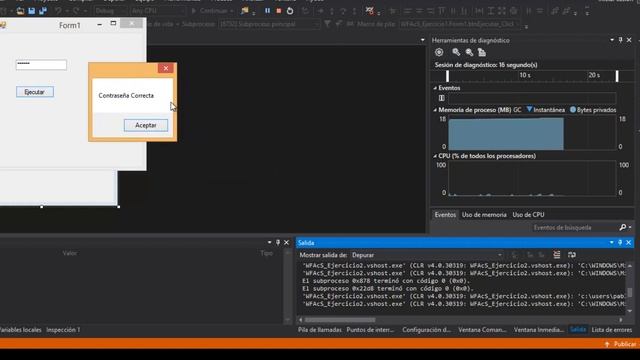Click the Save file icon in toolbar
The width and height of the screenshot is (640, 360).
31,11
